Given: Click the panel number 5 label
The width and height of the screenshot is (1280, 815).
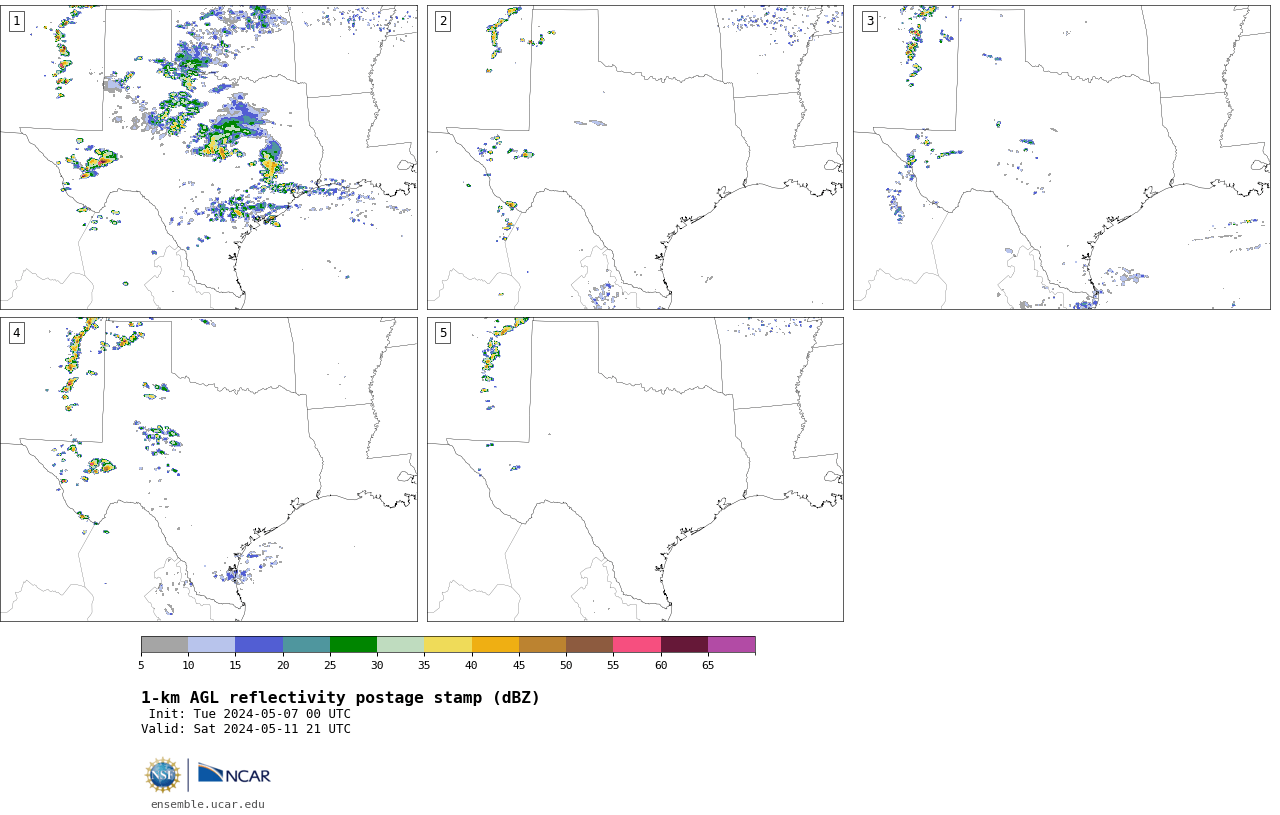Looking at the screenshot, I should click(443, 333).
